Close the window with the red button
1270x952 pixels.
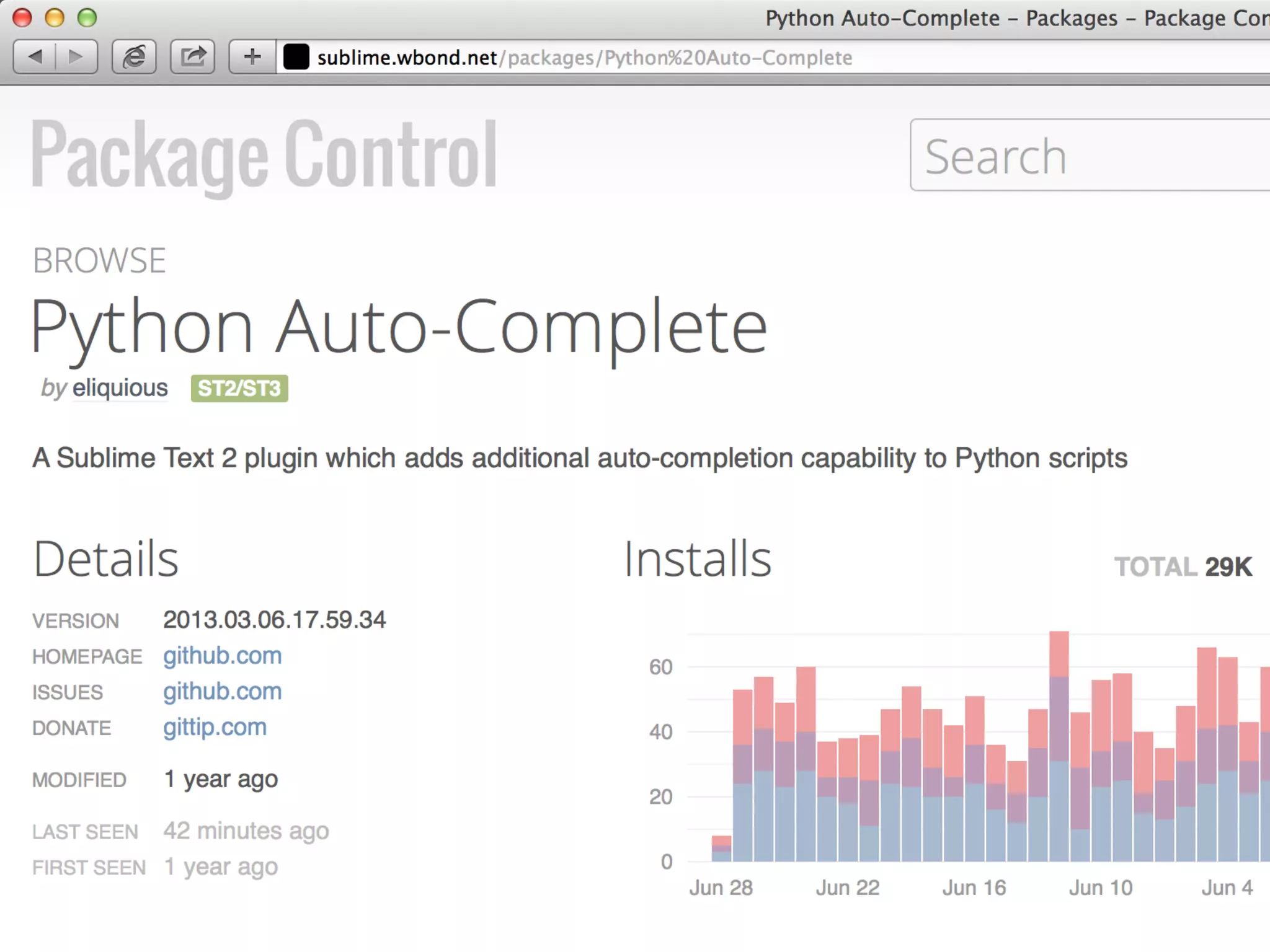(22, 17)
